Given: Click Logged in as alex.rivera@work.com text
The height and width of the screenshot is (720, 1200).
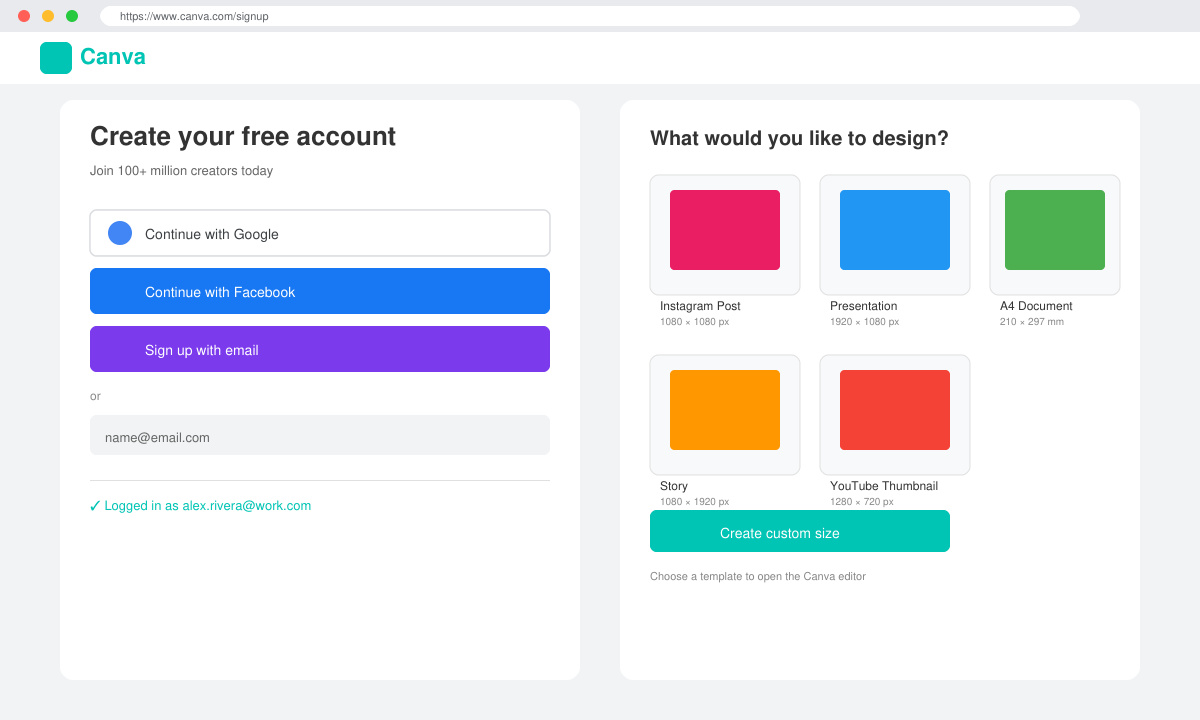Looking at the screenshot, I should [x=208, y=506].
